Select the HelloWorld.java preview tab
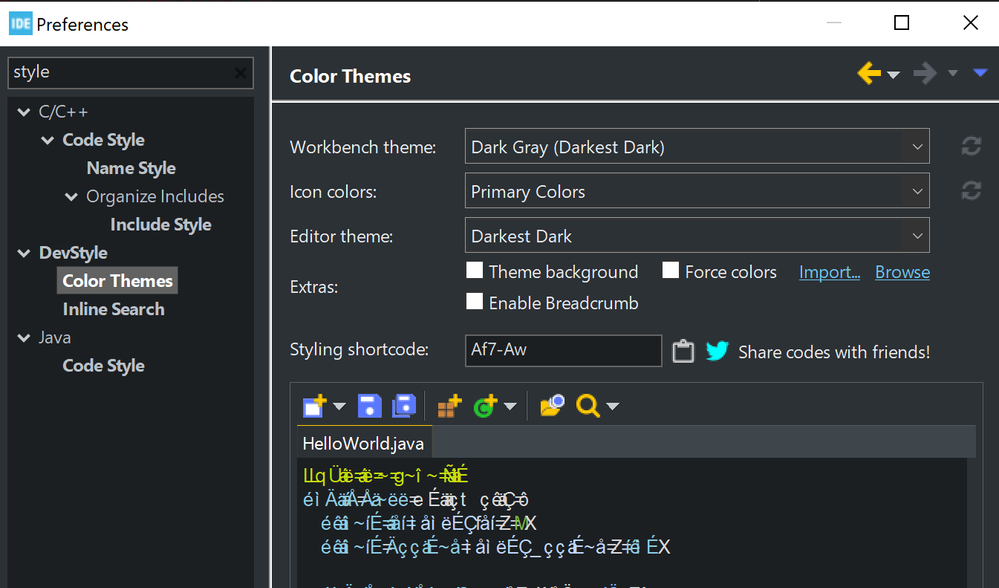Viewport: 999px width, 588px height. 364,443
